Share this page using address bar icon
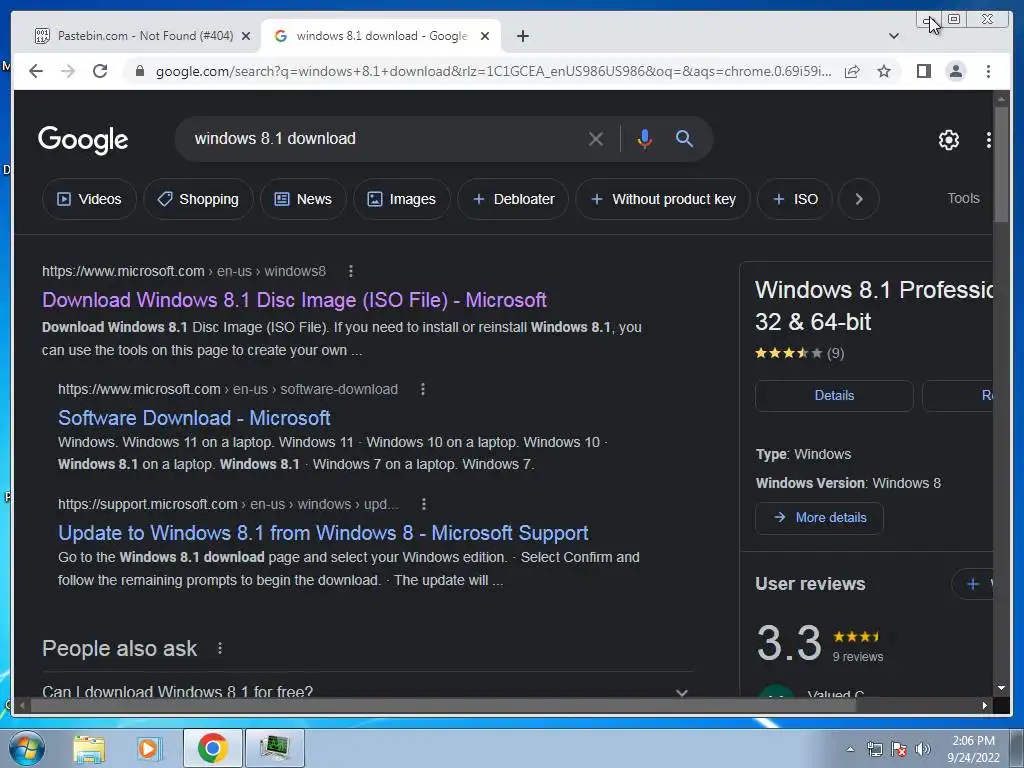Viewport: 1024px width, 768px height. point(852,71)
